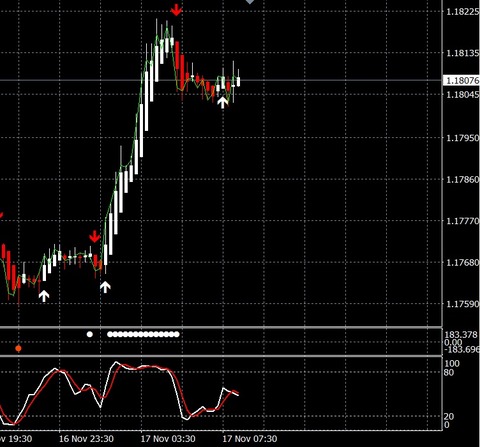Select the latest white candle at the current price line

coord(238,81)
